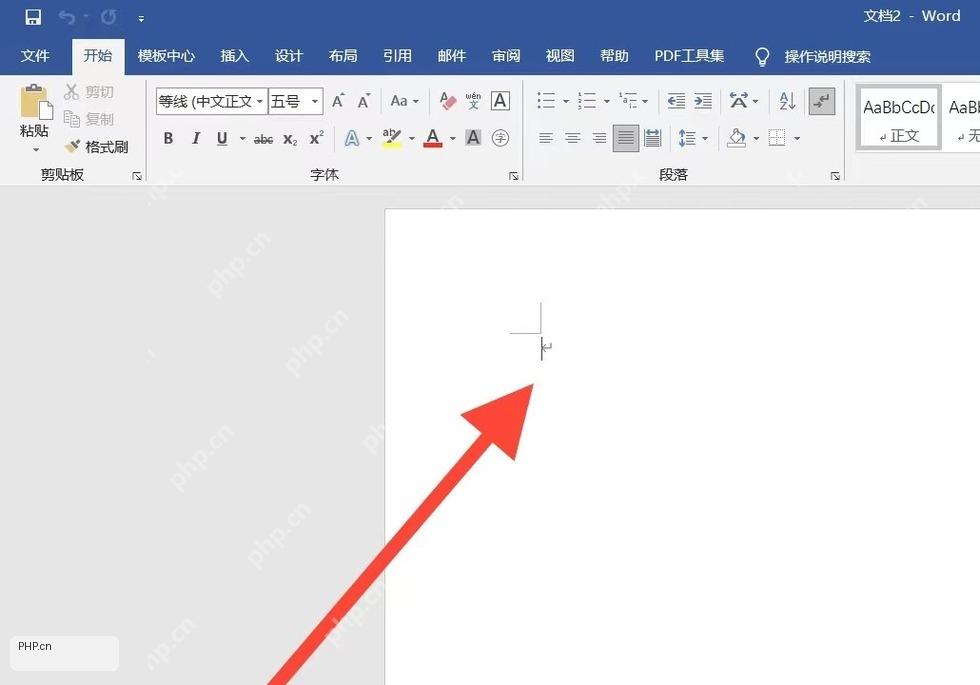
Task: Toggle show paragraph marks
Action: tap(822, 101)
